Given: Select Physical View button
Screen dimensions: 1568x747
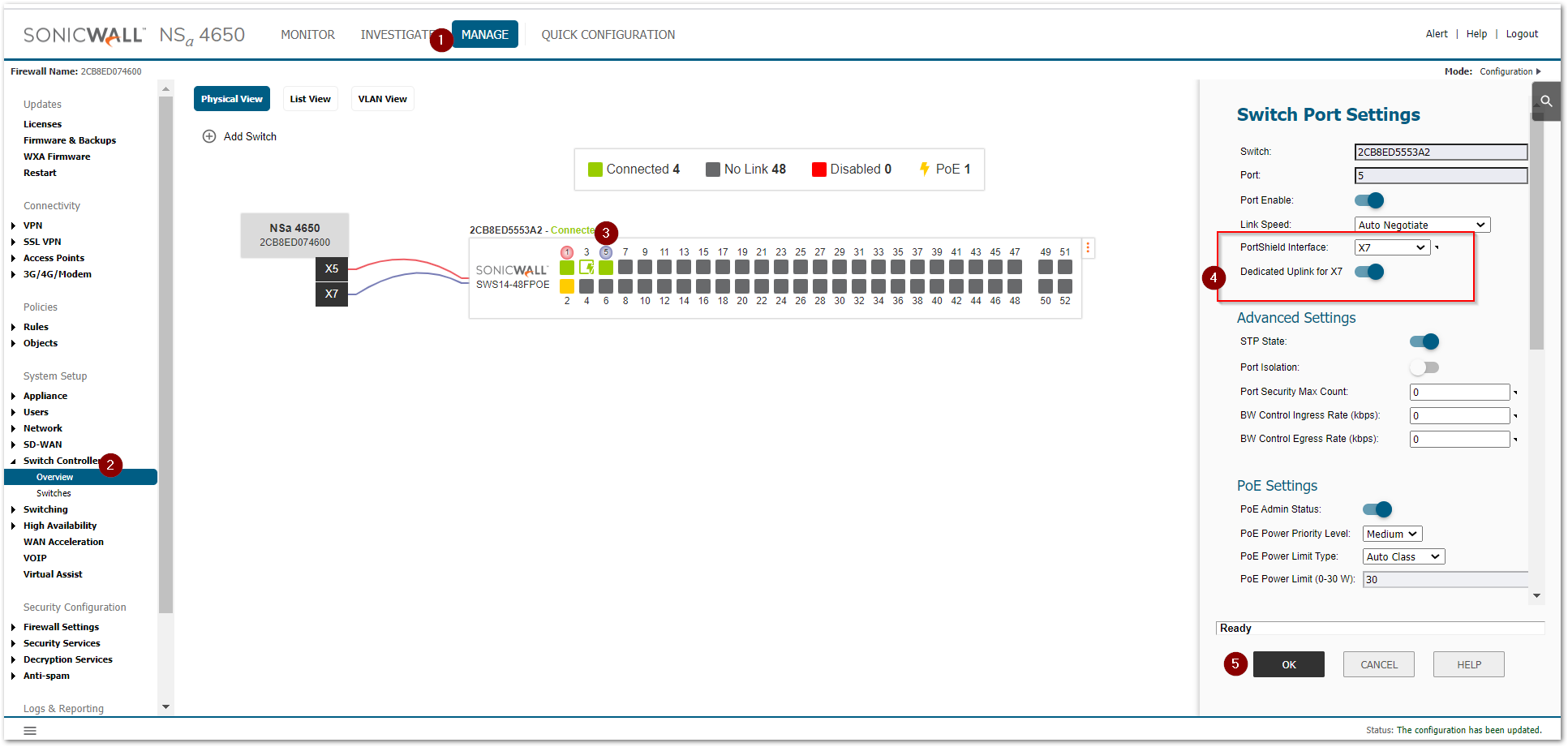Looking at the screenshot, I should (232, 99).
